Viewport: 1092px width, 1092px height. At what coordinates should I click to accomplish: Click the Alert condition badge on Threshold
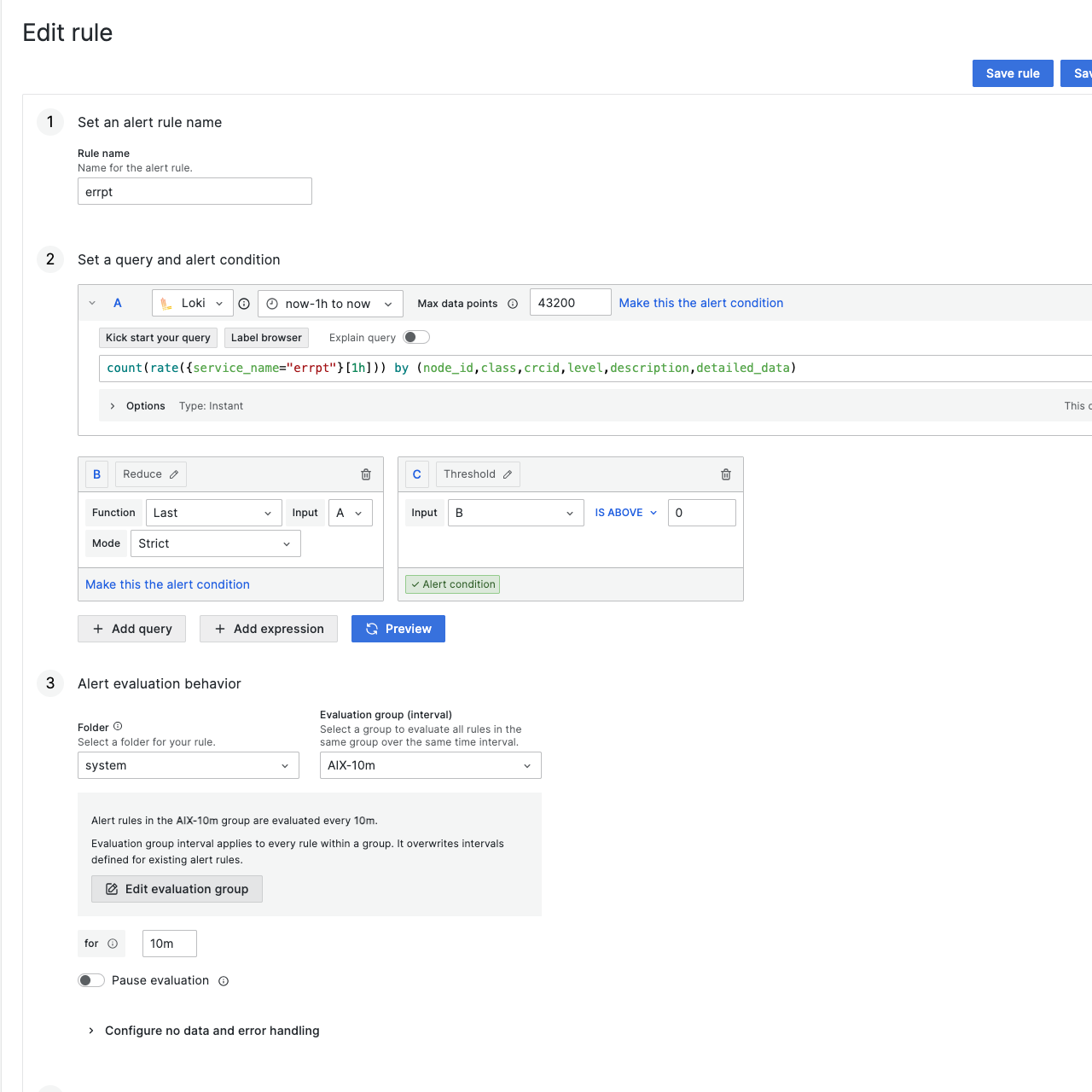[452, 584]
